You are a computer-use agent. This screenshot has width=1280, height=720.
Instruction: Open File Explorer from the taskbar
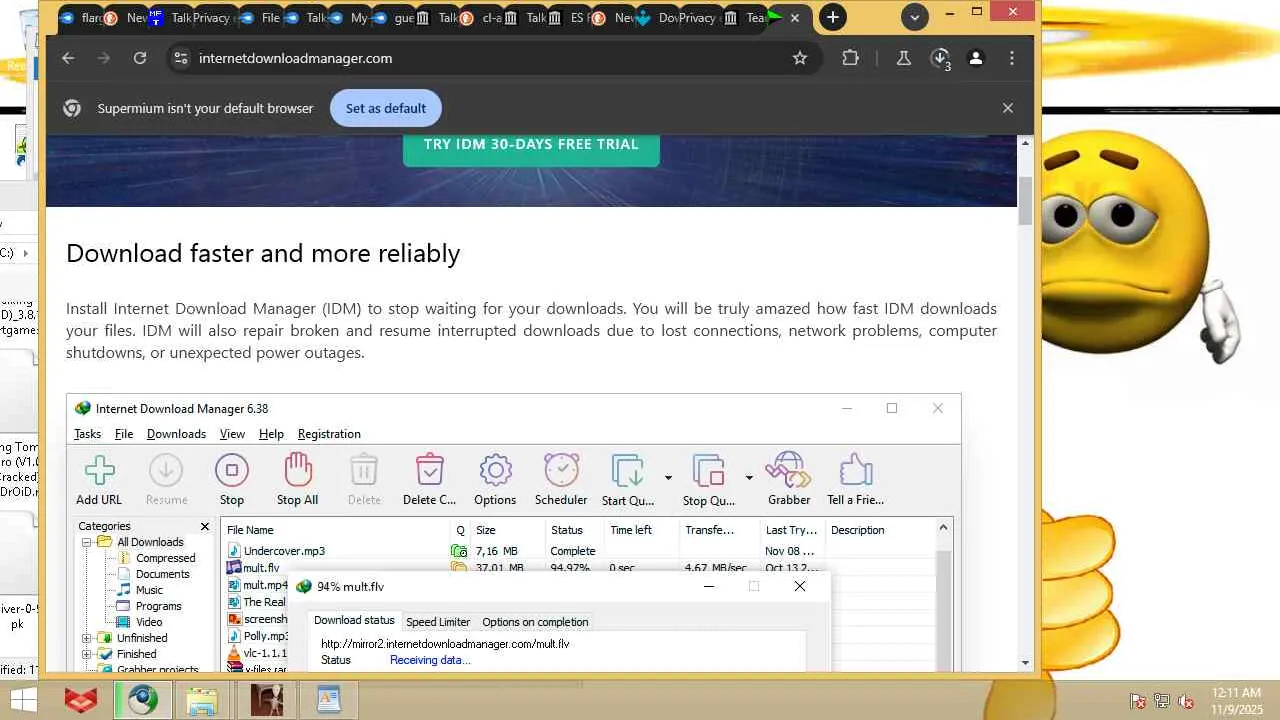(x=204, y=700)
